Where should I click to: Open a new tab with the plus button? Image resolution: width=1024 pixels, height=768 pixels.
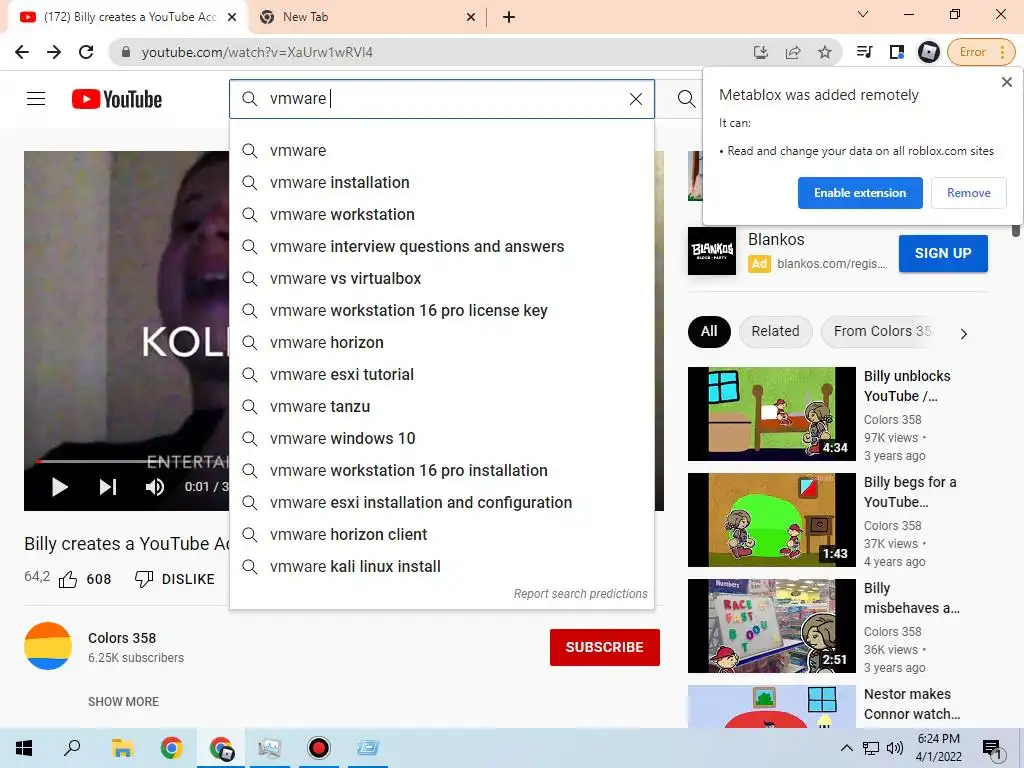(x=509, y=18)
